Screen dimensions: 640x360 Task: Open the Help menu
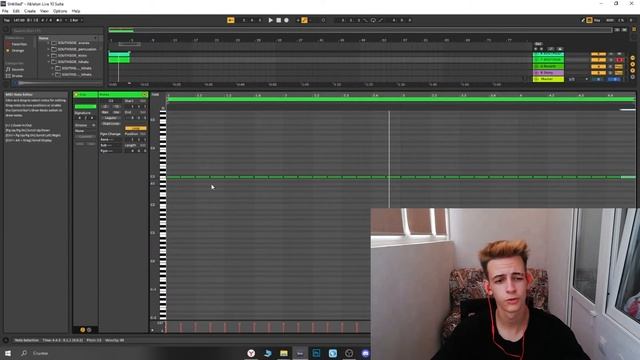76,11
